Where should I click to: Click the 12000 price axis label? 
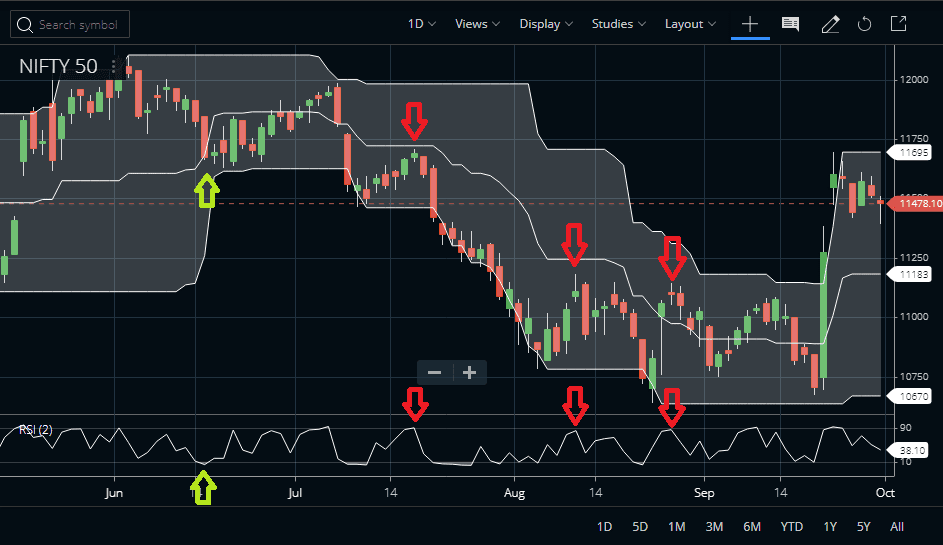tap(914, 80)
